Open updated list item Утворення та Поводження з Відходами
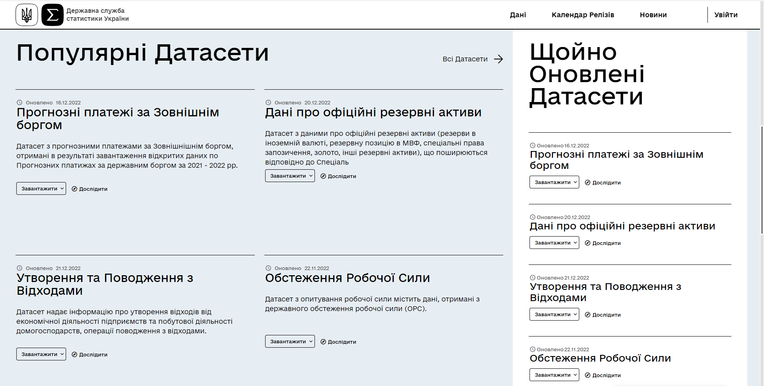The height and width of the screenshot is (386, 764). (x=605, y=292)
